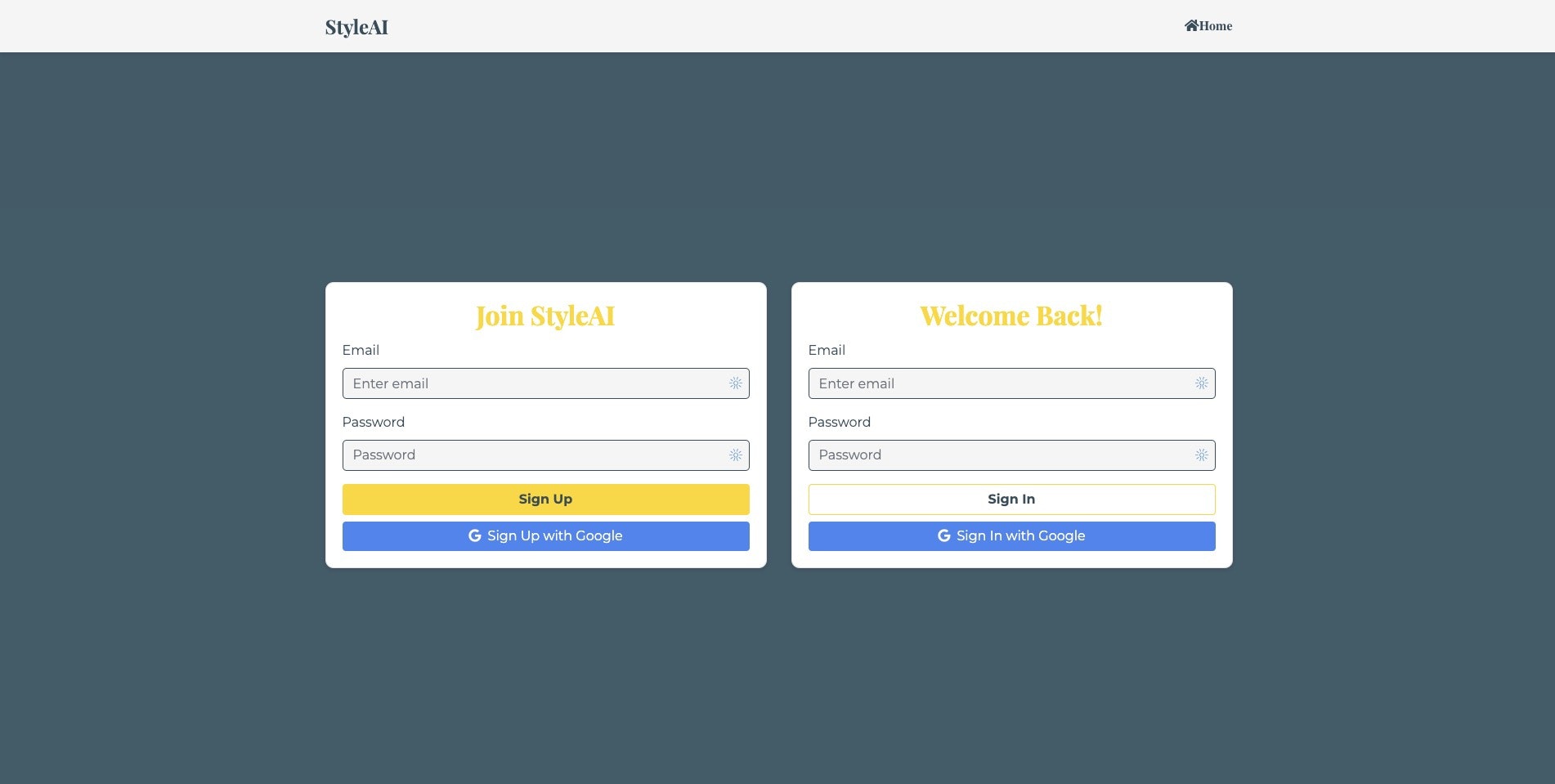Click the Email field under Welcome Back
Viewport: 1555px width, 784px height.
[1011, 383]
